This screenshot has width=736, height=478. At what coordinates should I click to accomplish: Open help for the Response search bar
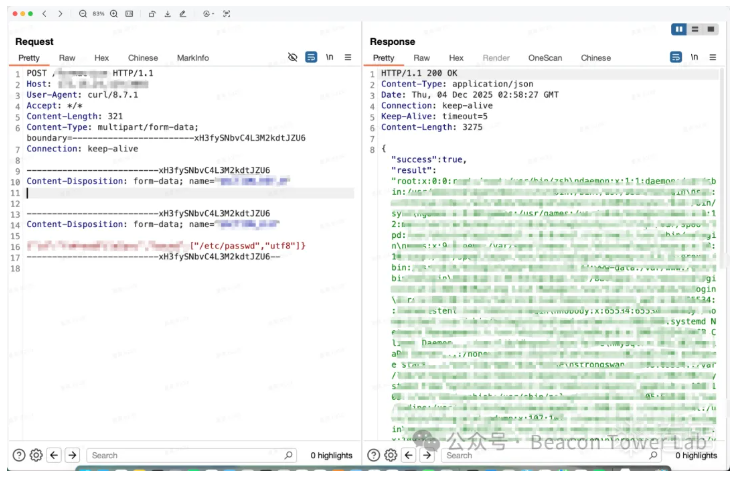374,455
